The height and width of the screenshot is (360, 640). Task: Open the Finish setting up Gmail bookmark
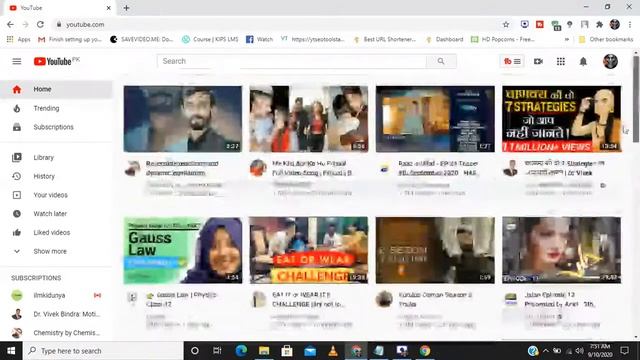70,39
